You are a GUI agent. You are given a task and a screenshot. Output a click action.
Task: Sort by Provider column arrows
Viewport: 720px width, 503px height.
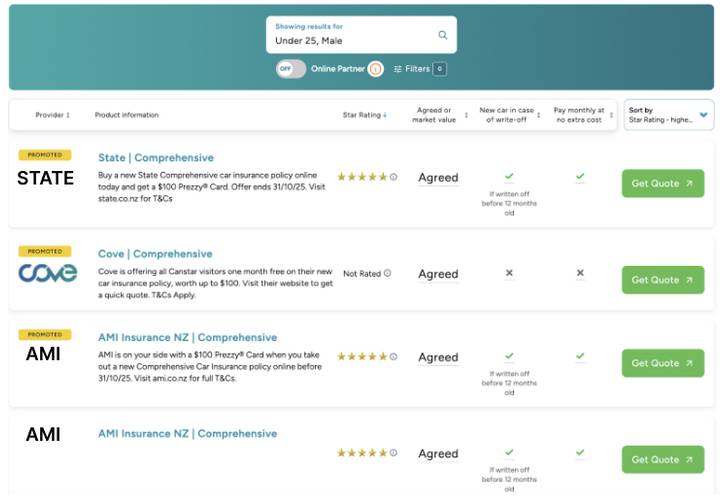tap(68, 115)
